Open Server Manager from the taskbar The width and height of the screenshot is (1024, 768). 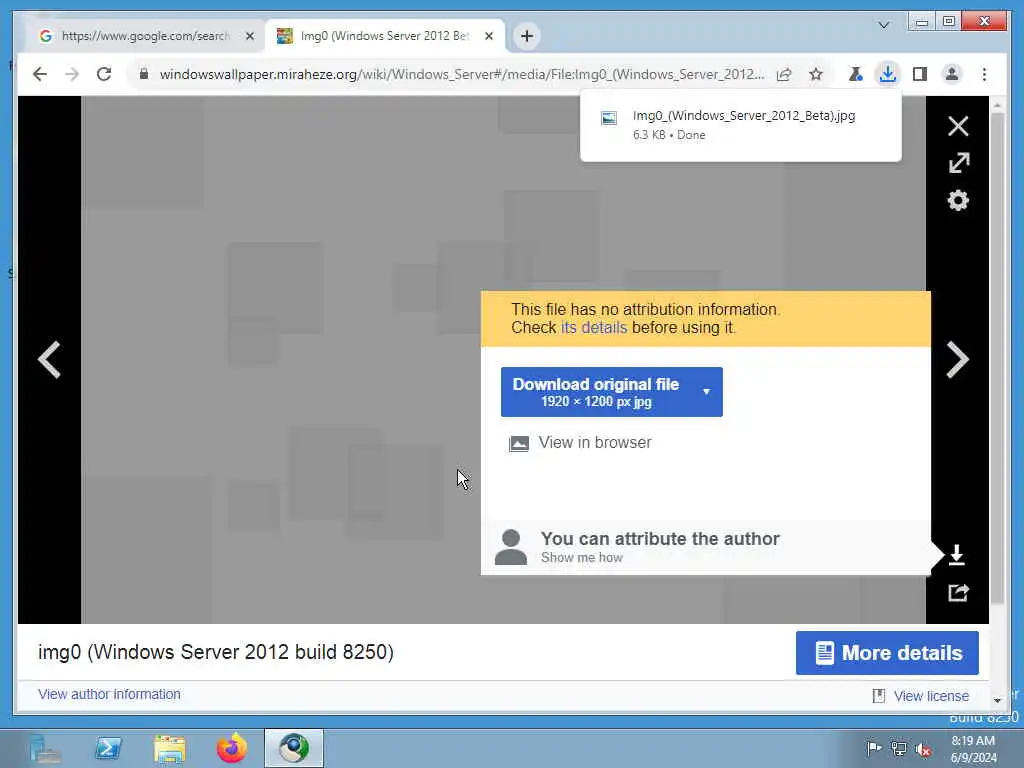click(45, 748)
